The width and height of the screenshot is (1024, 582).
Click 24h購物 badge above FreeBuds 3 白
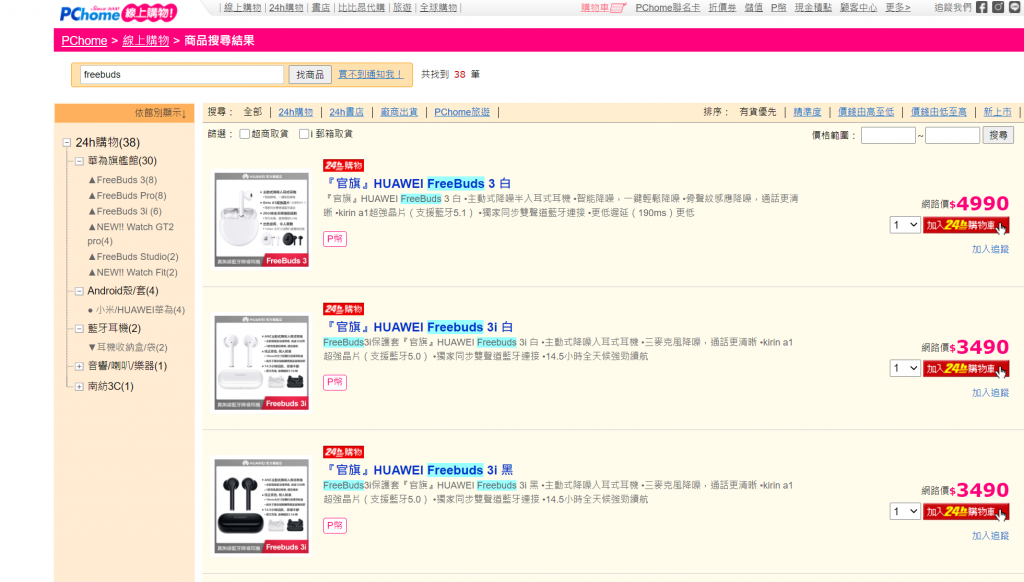[x=344, y=165]
